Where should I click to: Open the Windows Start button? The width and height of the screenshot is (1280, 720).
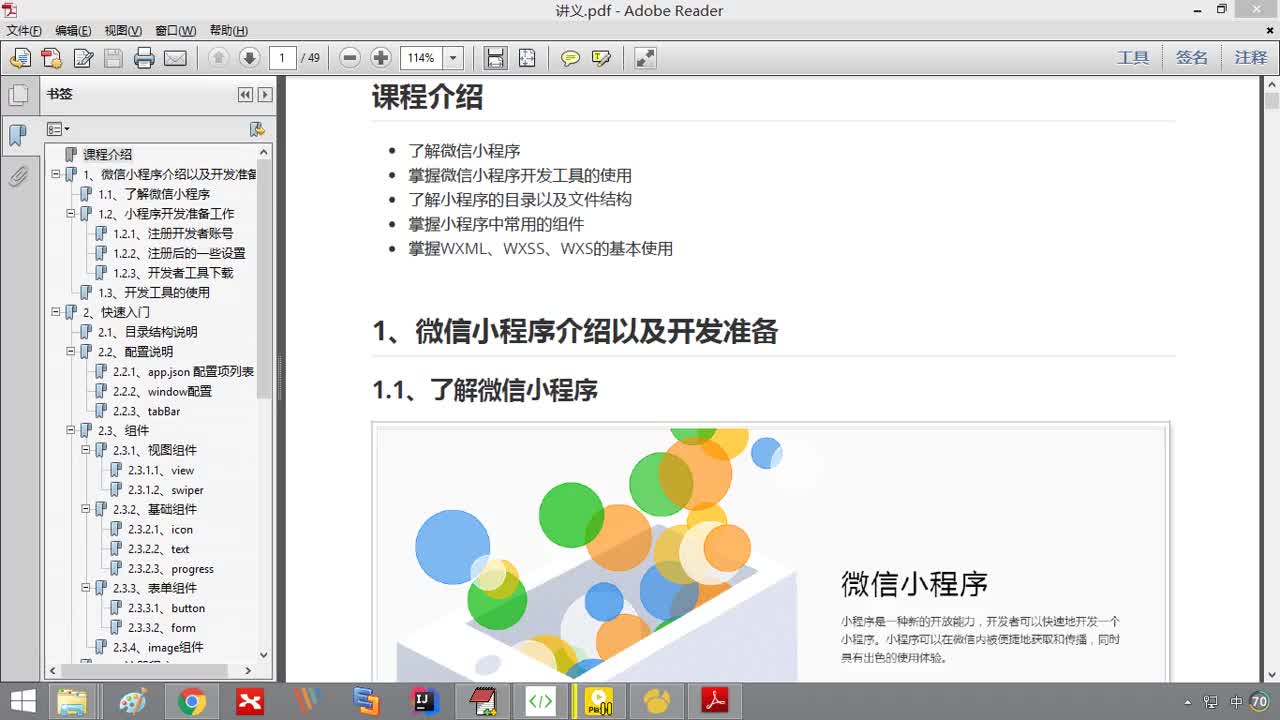(23, 701)
